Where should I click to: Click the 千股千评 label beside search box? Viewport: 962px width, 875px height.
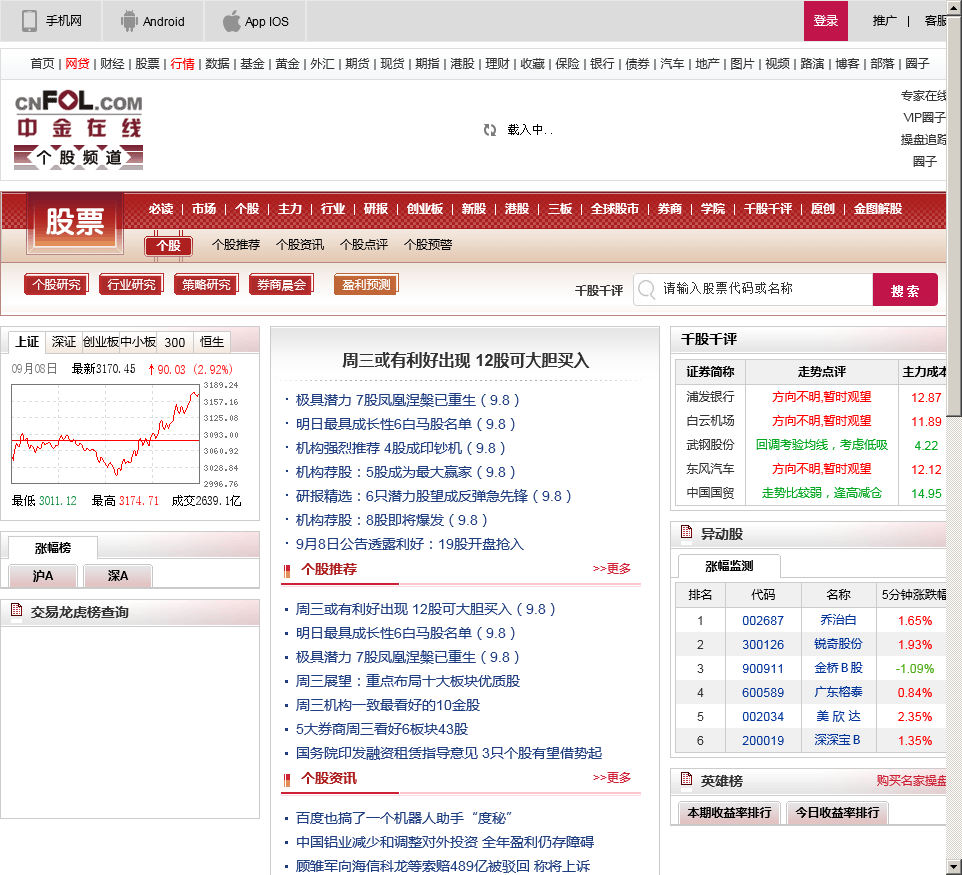coord(599,290)
